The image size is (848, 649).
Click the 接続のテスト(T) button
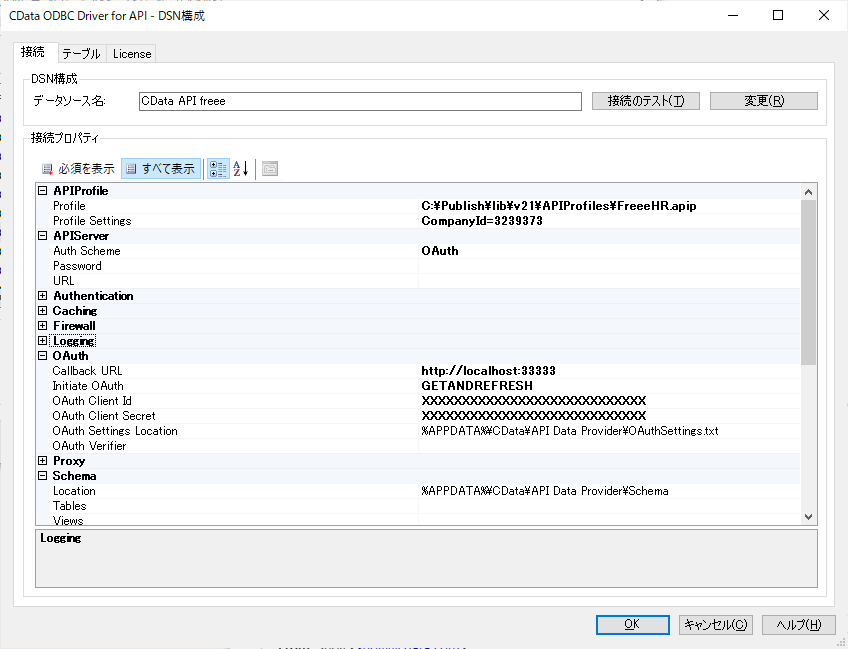[646, 101]
